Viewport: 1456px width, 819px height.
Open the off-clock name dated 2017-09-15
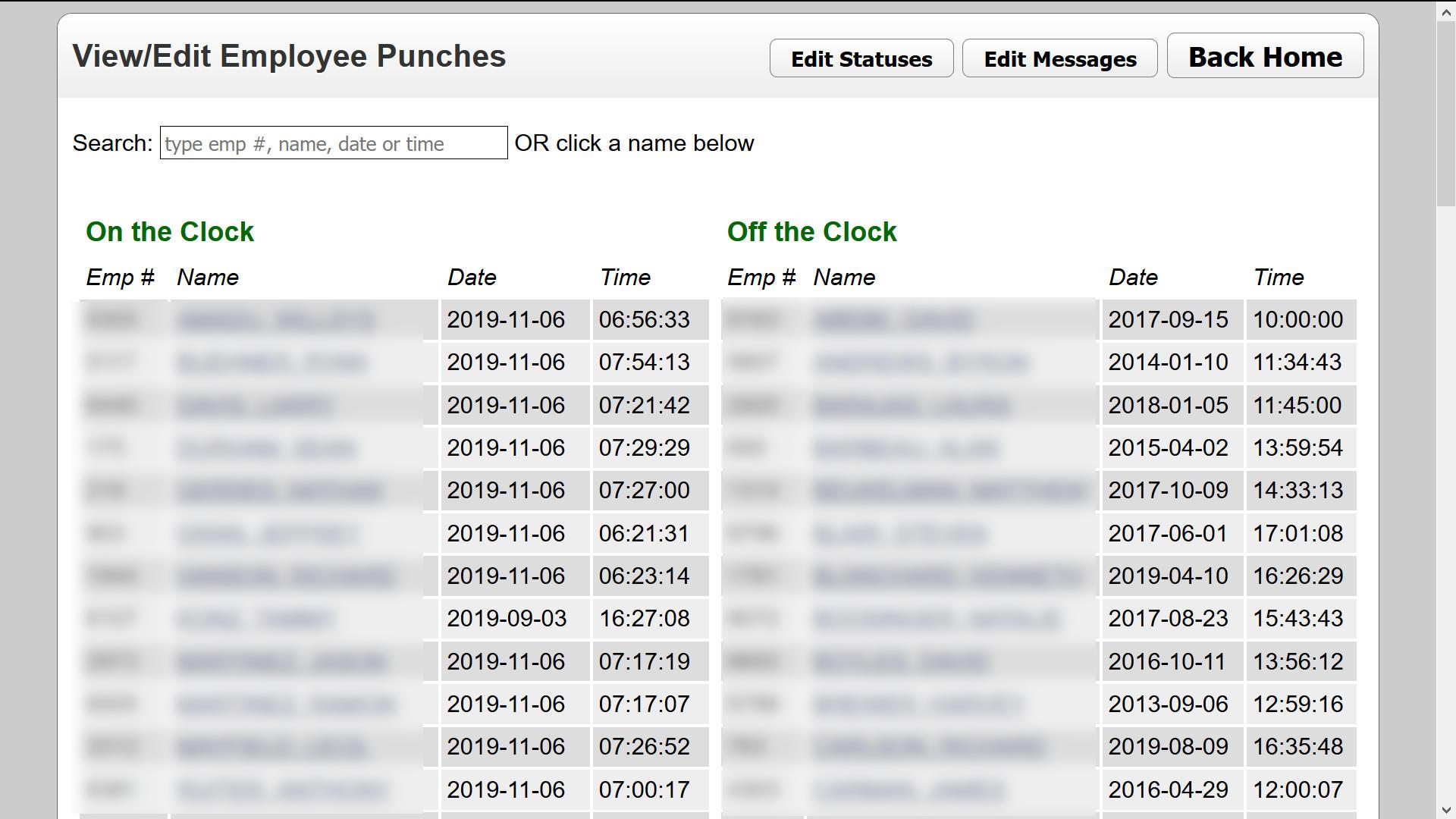pos(893,320)
